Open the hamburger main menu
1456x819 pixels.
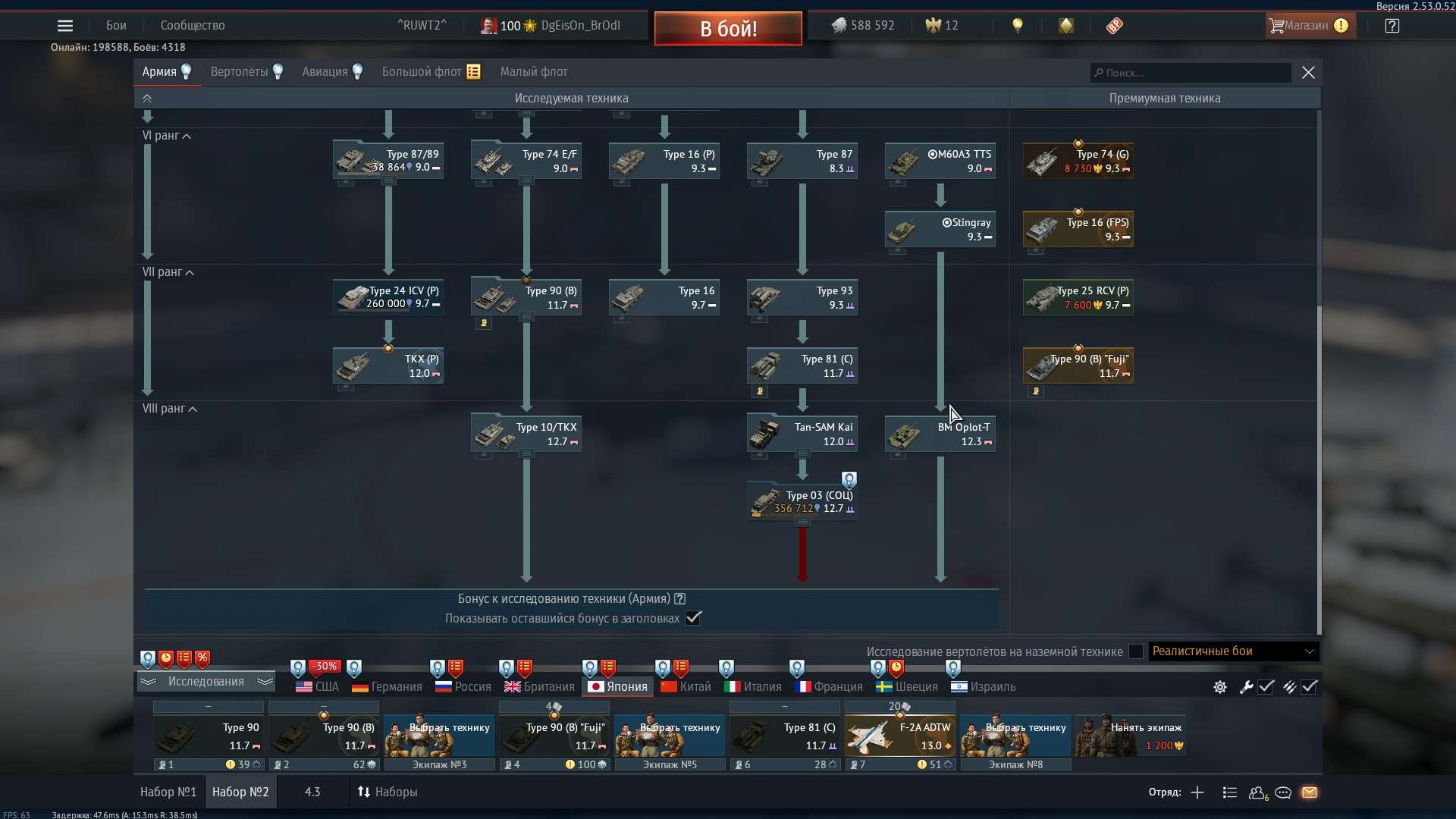(x=65, y=26)
